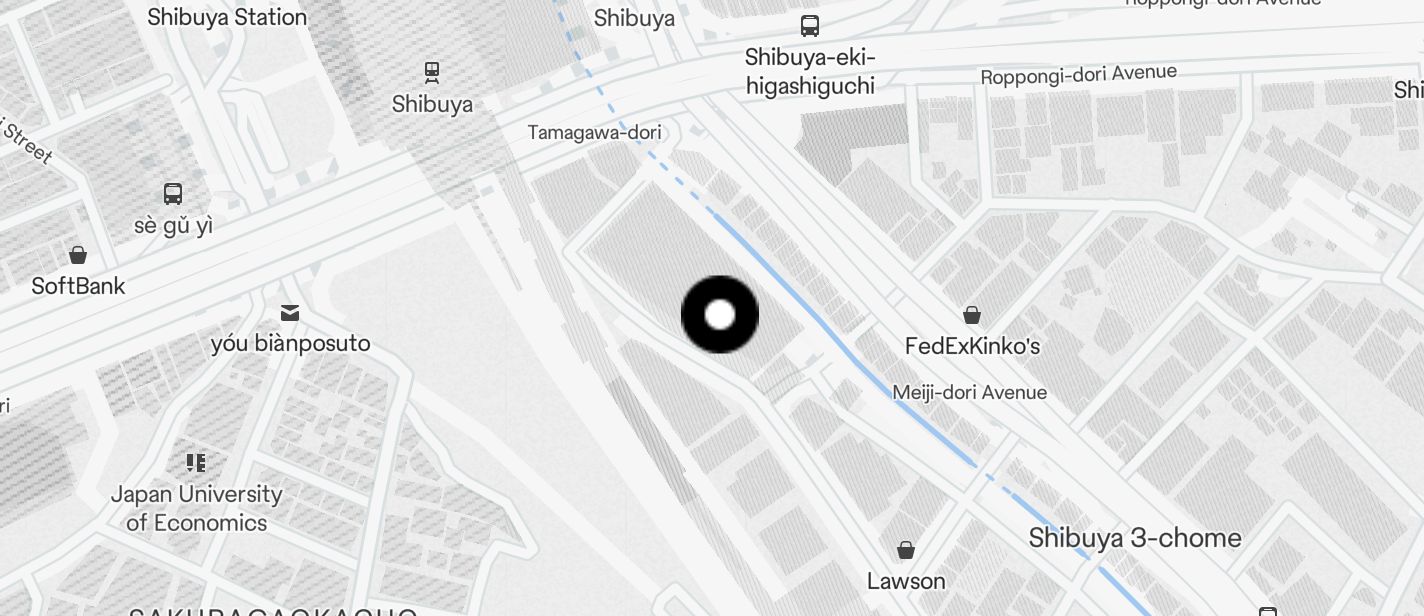This screenshot has height=616, width=1424.
Task: Select the Lawson store bag icon
Action: click(906, 550)
